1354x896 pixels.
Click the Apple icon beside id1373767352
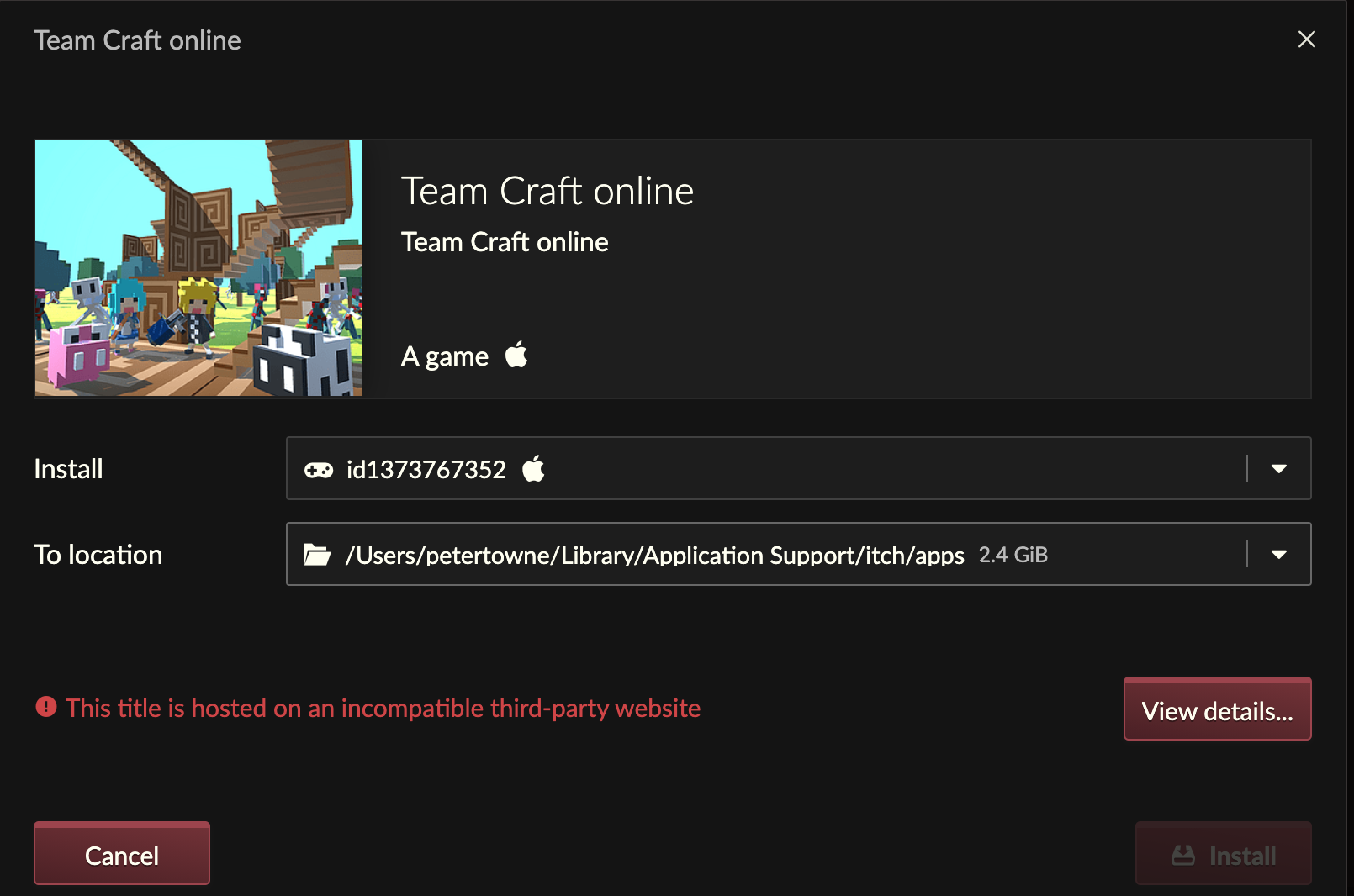coord(534,468)
